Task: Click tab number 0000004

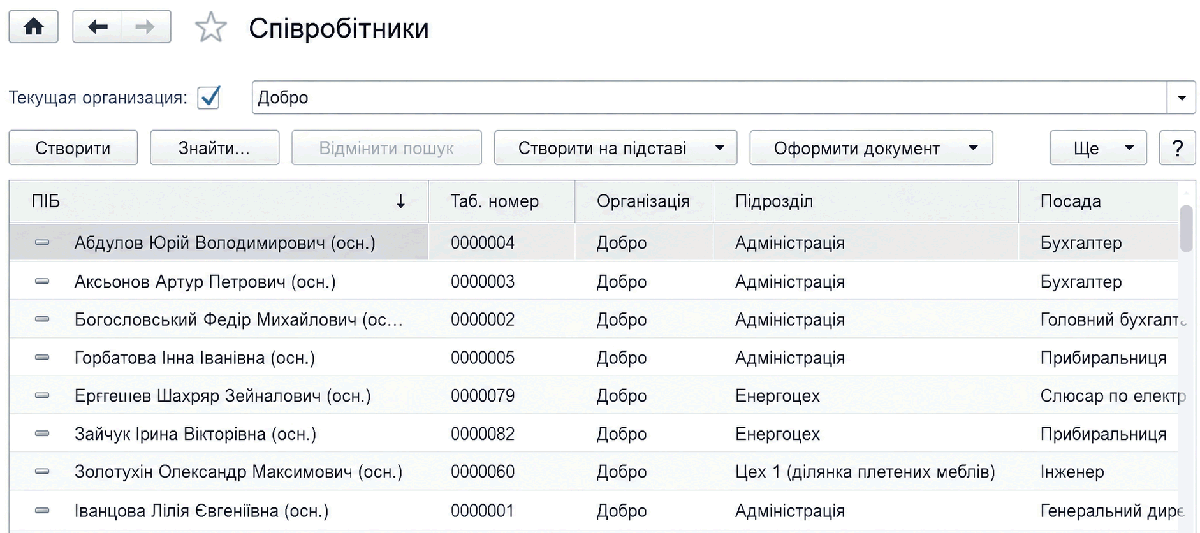Action: click(483, 243)
